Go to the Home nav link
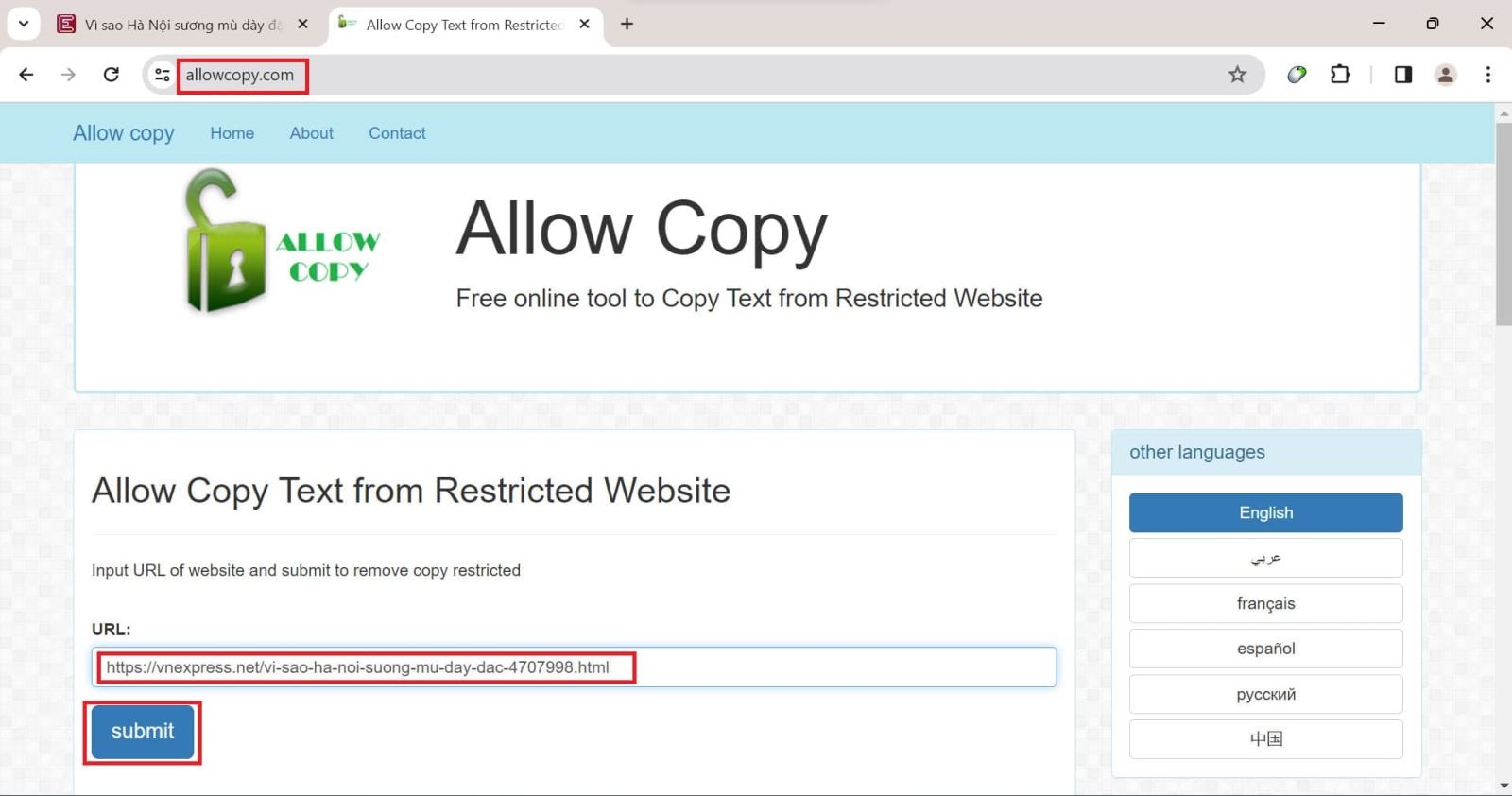Image resolution: width=1512 pixels, height=796 pixels. point(232,133)
